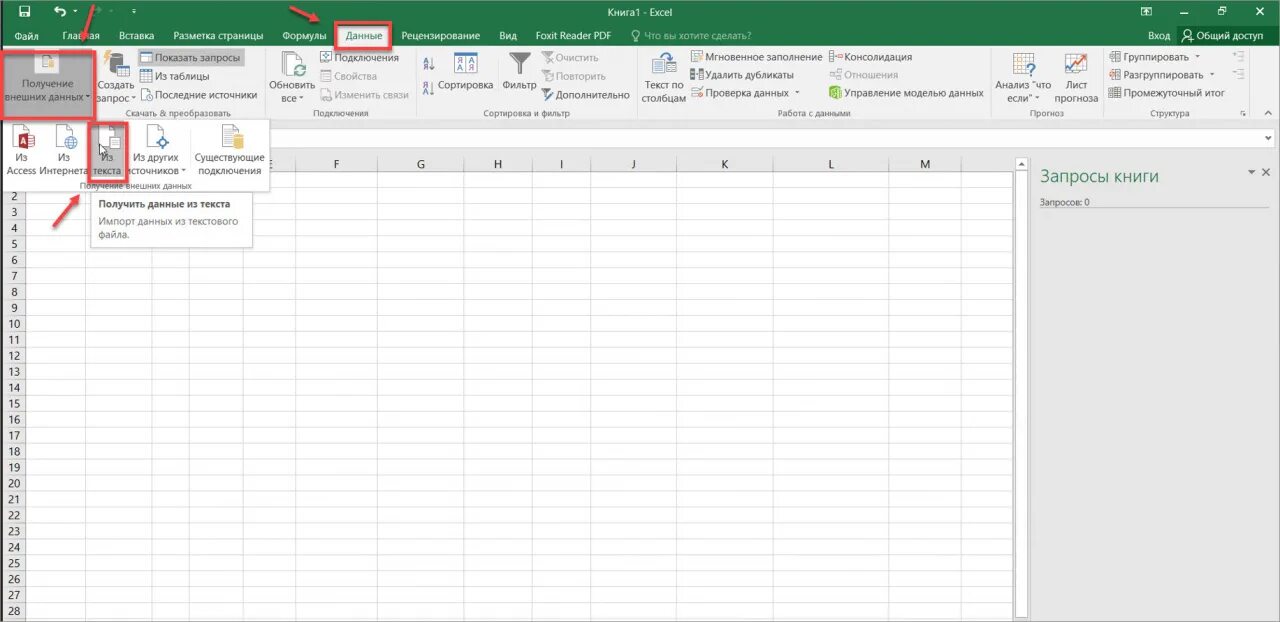The height and width of the screenshot is (622, 1280).
Task: Open the Запросы книги pane options arrow
Action: 1251,173
